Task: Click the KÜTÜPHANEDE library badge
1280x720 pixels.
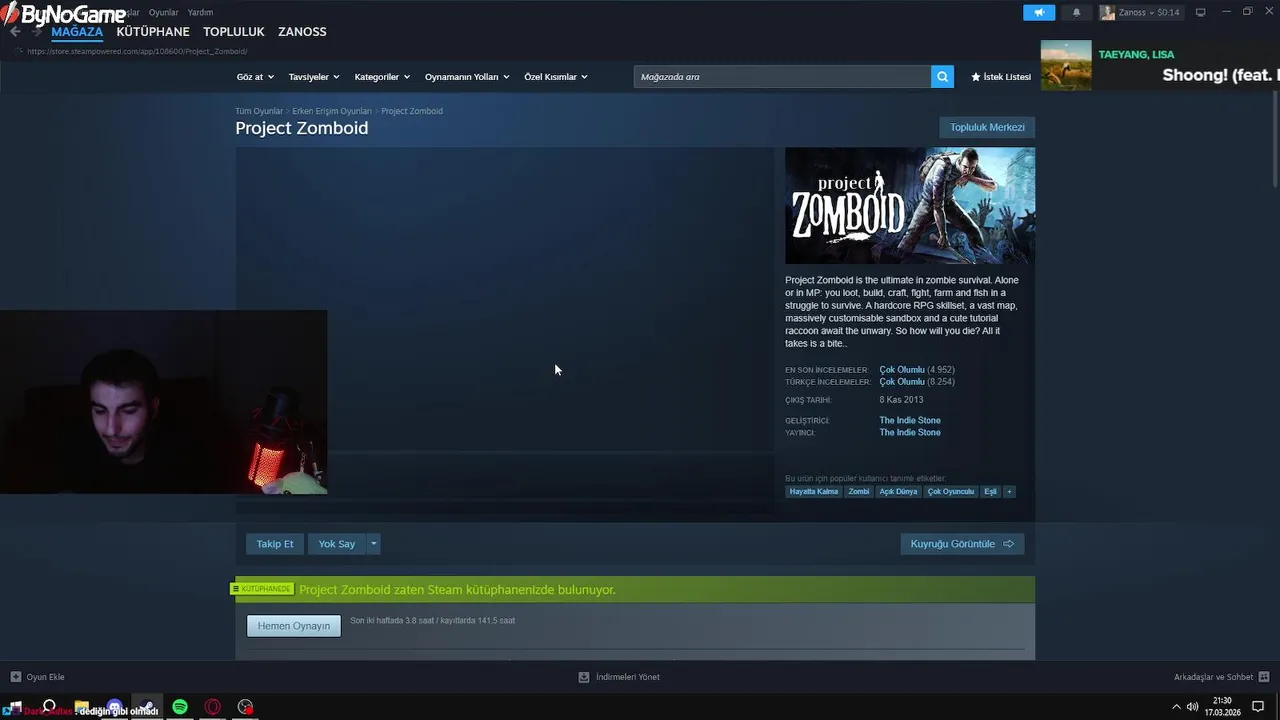Action: [x=264, y=589]
